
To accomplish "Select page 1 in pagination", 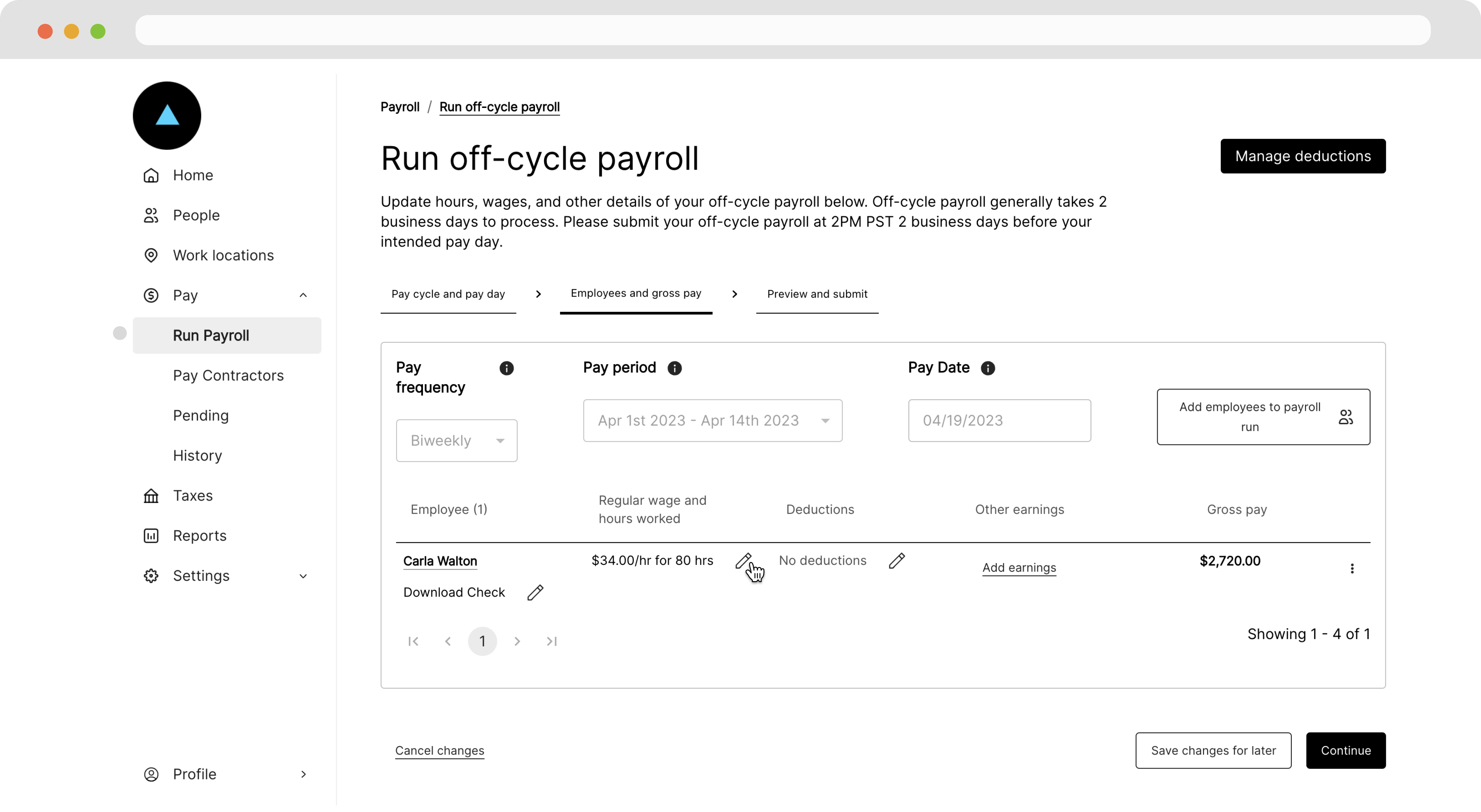I will pyautogui.click(x=482, y=641).
